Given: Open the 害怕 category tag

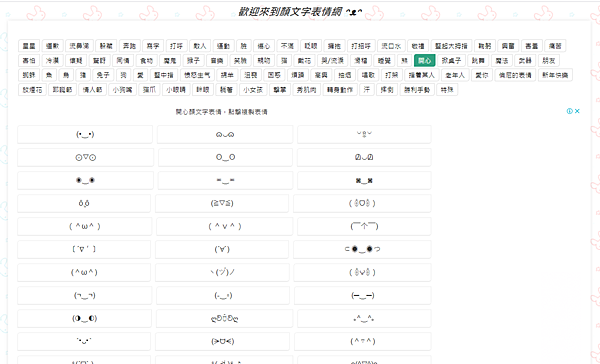Looking at the screenshot, I should pos(29,60).
